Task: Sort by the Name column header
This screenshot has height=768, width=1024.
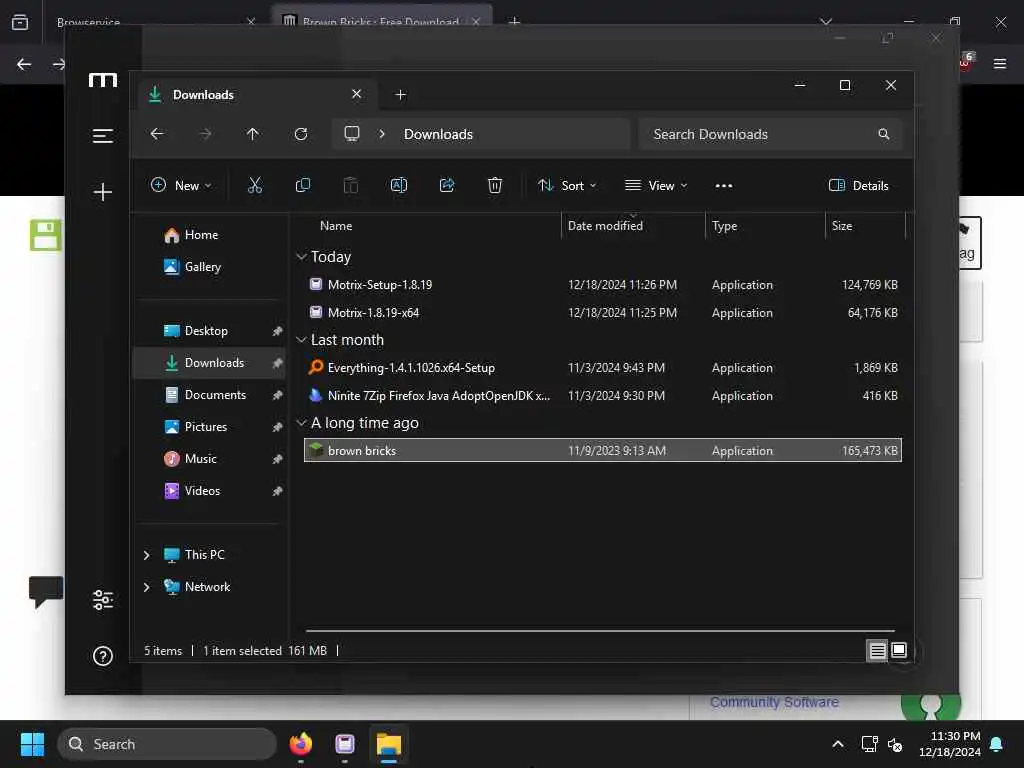Action: pos(336,226)
